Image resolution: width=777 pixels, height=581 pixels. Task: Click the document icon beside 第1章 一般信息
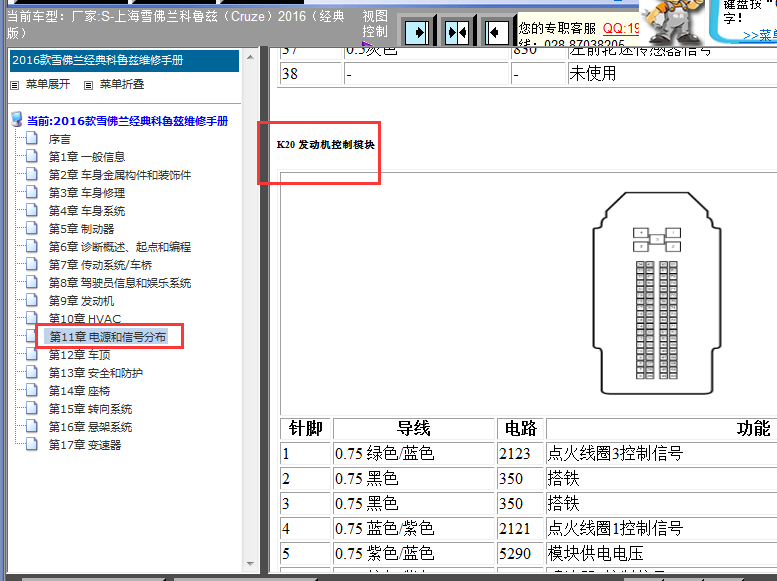[x=32, y=156]
